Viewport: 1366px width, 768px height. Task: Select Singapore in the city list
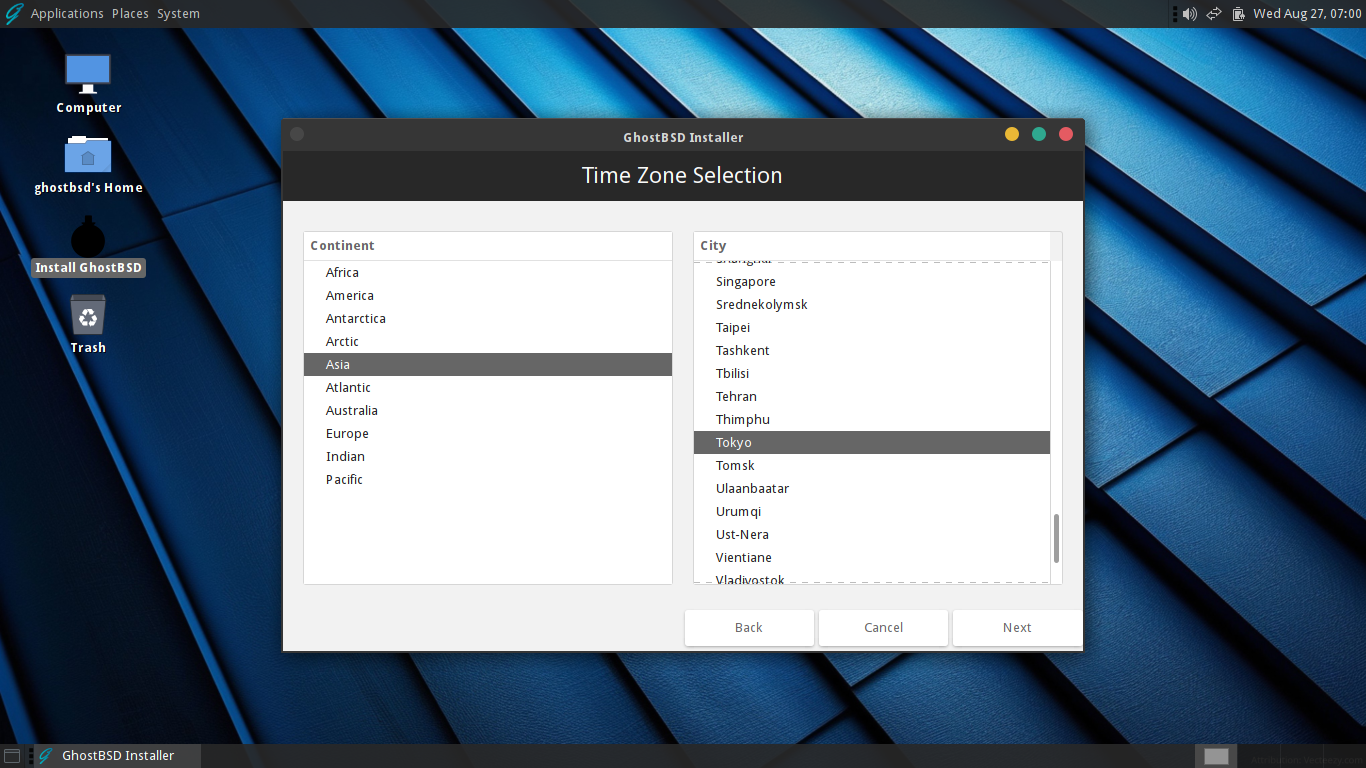point(872,282)
